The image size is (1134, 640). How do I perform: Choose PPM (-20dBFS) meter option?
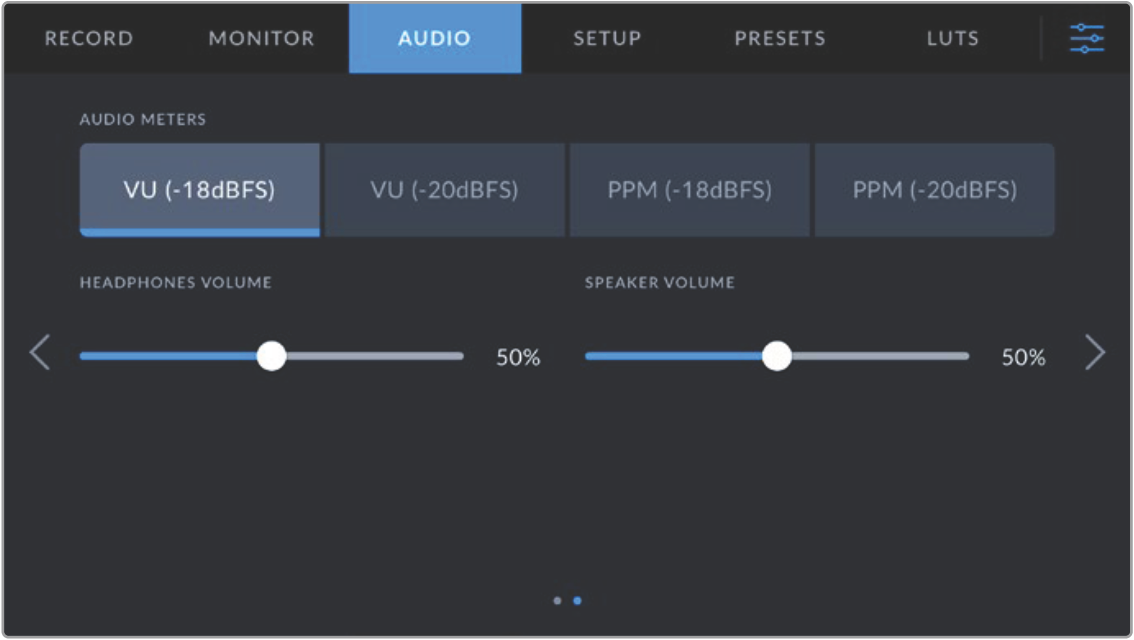[x=934, y=190]
